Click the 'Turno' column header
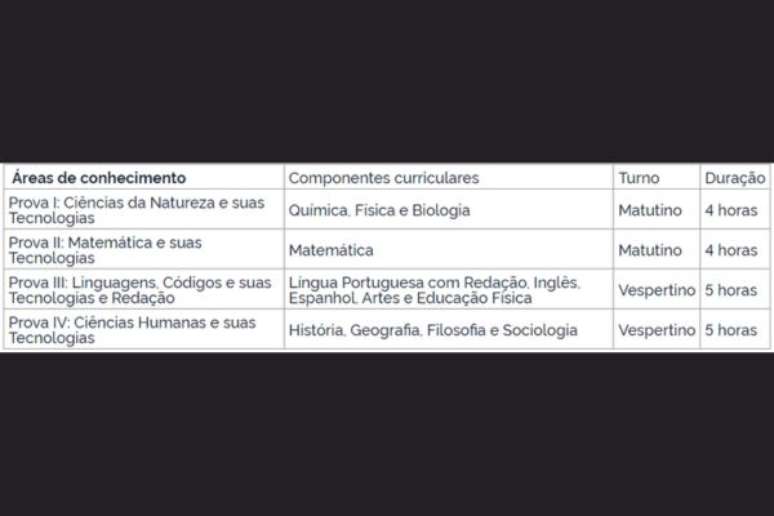The height and width of the screenshot is (516, 774). 657,177
